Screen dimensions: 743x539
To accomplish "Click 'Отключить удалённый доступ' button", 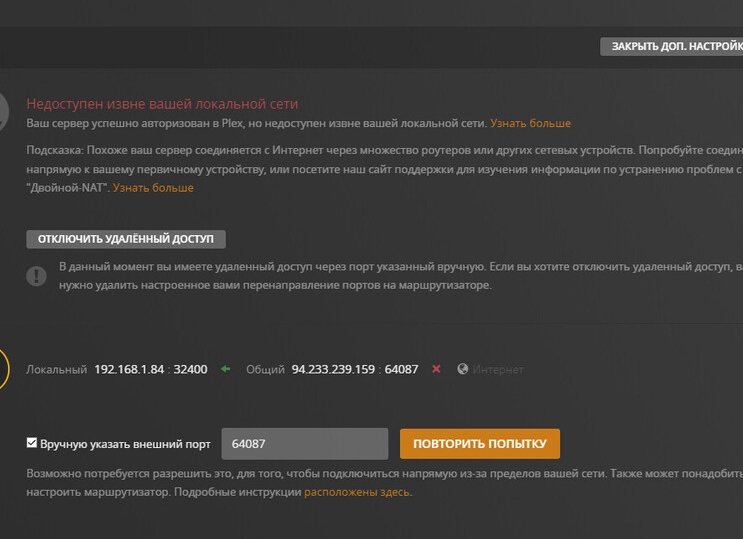I will click(x=126, y=239).
